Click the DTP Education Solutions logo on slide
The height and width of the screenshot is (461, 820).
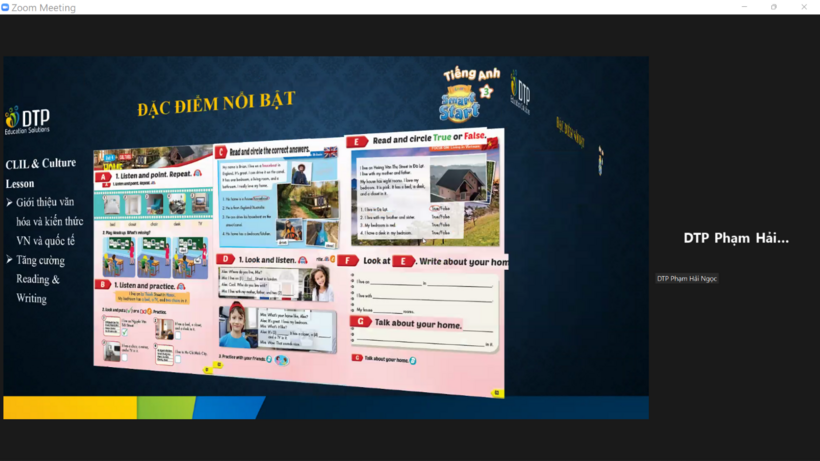(27, 120)
